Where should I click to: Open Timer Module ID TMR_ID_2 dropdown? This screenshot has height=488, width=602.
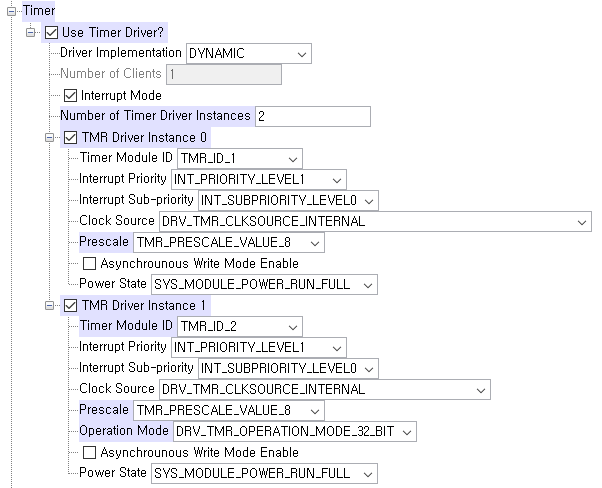[239, 326]
